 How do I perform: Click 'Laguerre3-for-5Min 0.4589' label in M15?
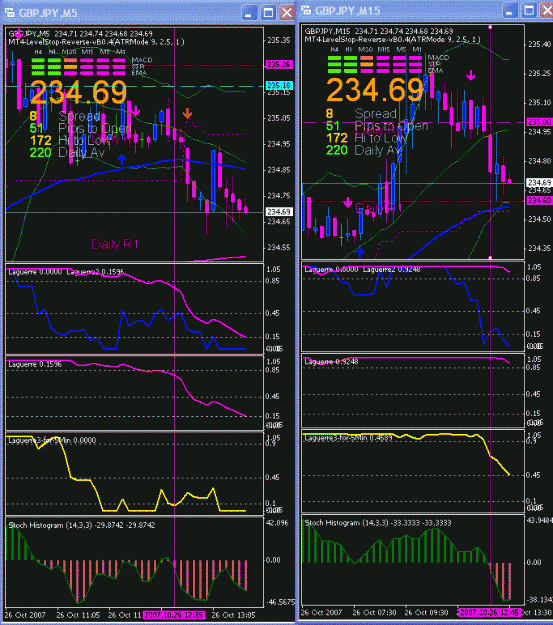[x=348, y=438]
